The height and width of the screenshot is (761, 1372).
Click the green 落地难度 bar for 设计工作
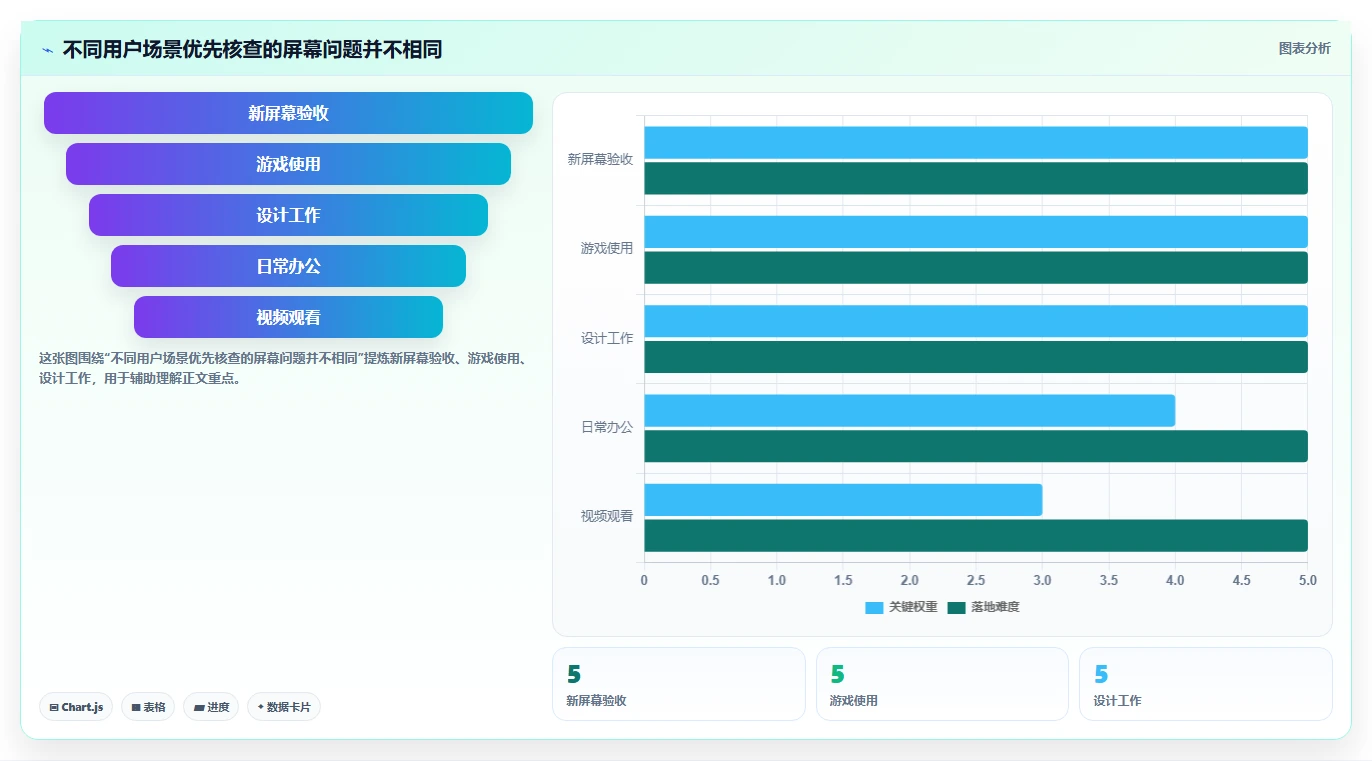tap(976, 357)
